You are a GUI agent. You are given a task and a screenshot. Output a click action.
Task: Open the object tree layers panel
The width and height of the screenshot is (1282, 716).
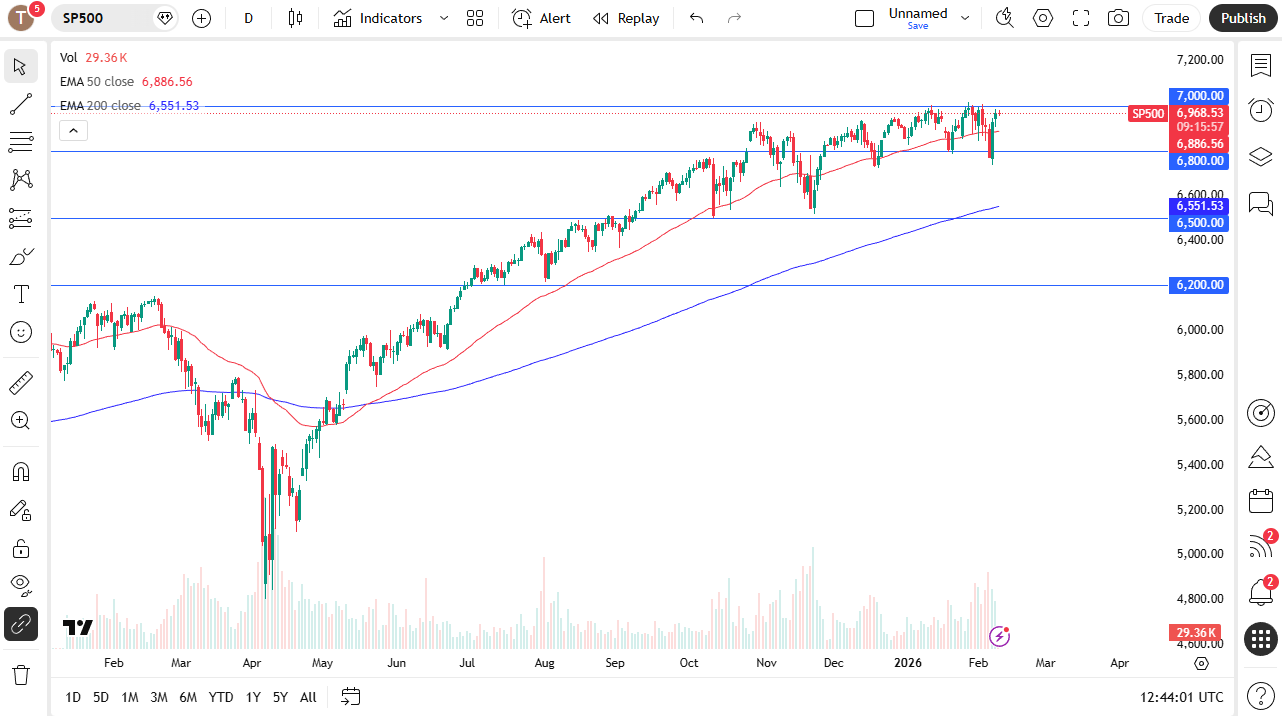[1261, 157]
